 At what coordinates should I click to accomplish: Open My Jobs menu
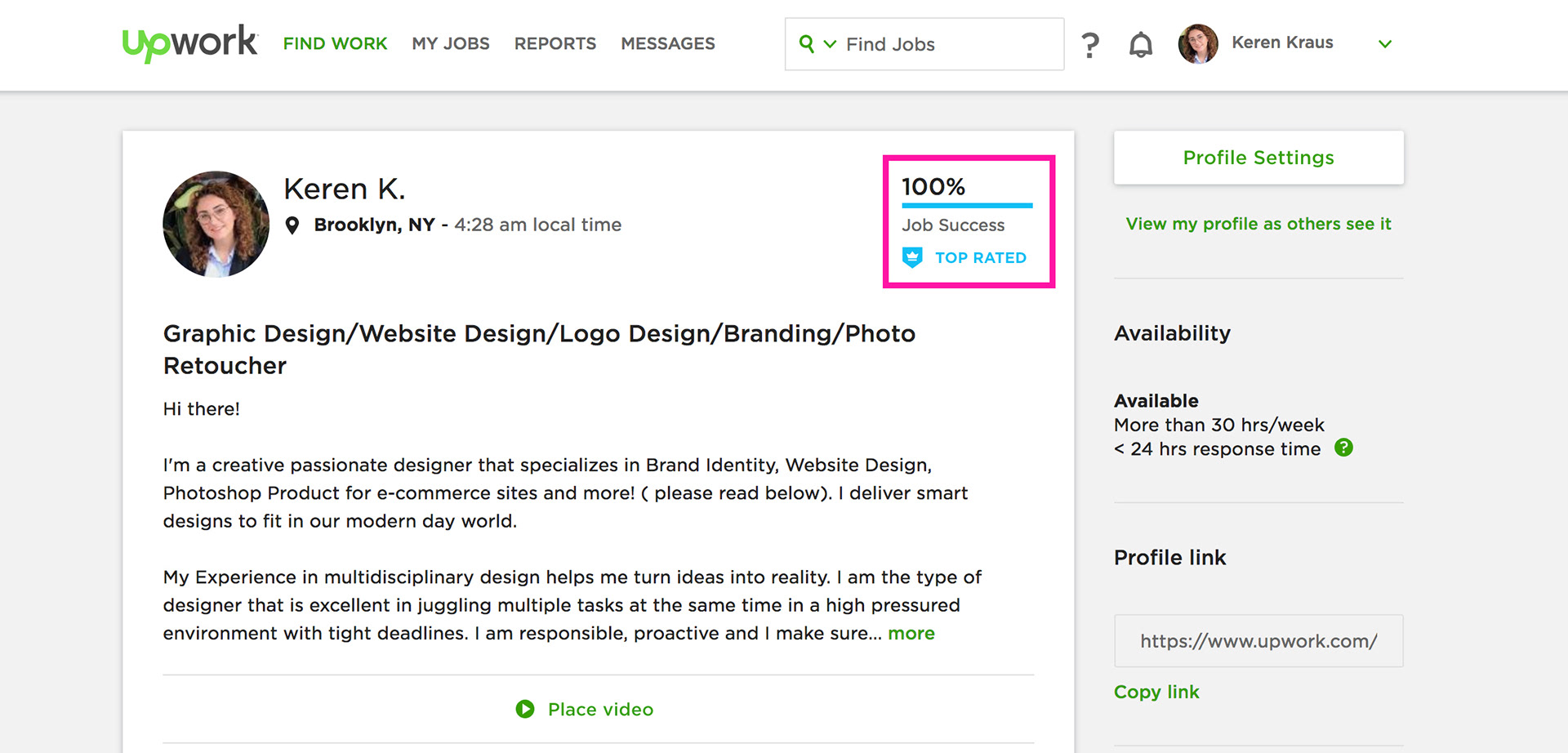(x=451, y=43)
